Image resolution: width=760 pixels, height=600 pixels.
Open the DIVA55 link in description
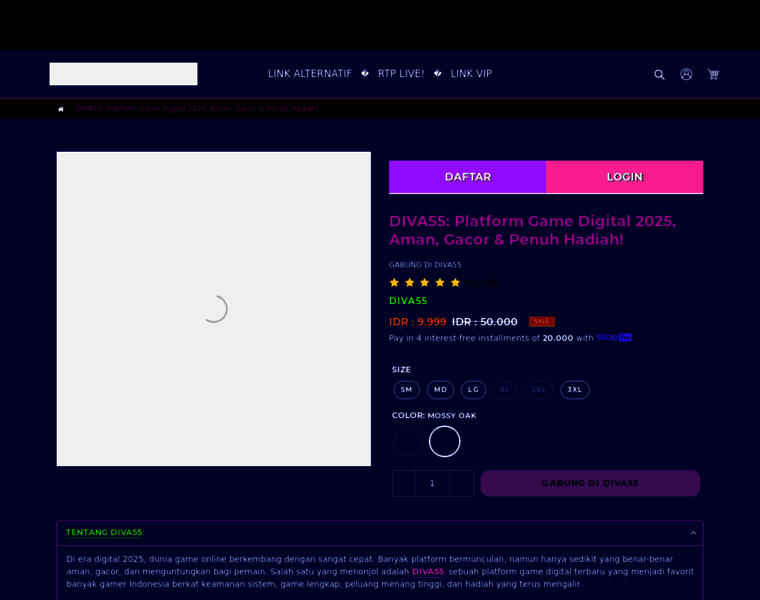[x=428, y=572]
